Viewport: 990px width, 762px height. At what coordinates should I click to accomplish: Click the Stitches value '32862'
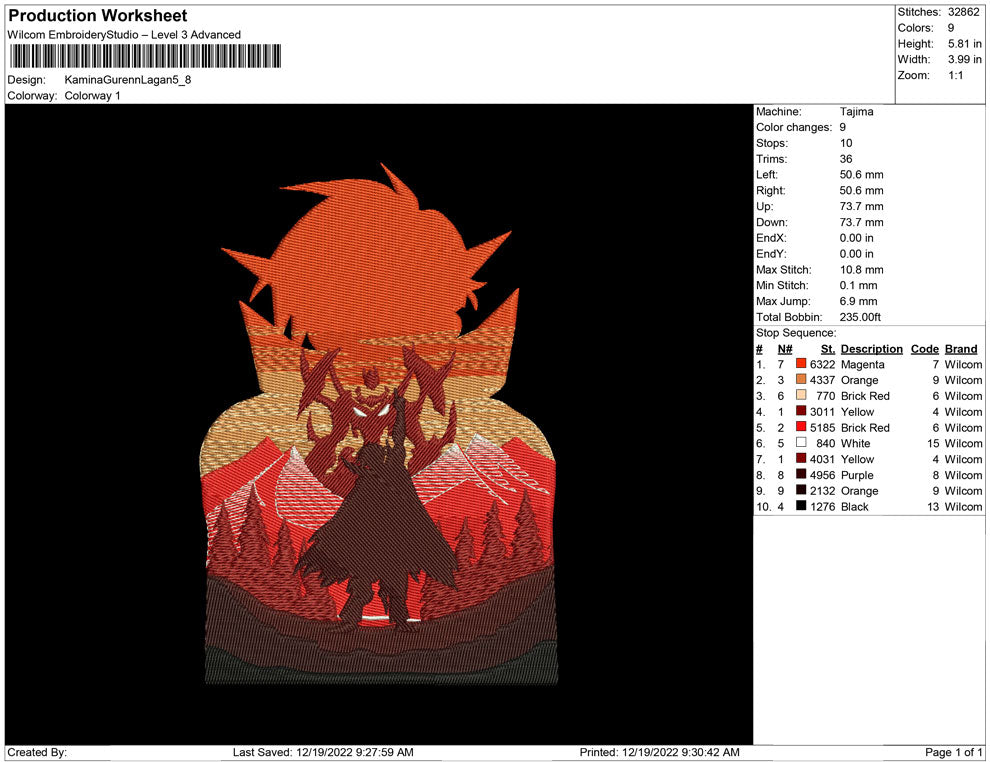click(x=963, y=12)
